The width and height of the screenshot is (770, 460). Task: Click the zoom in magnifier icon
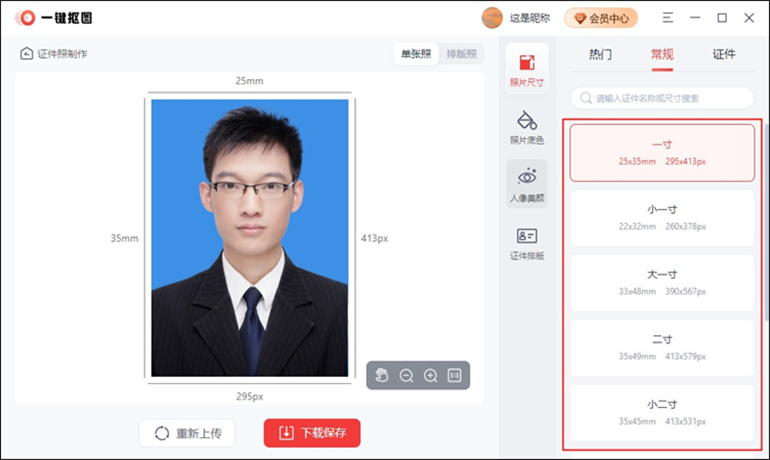(431, 376)
